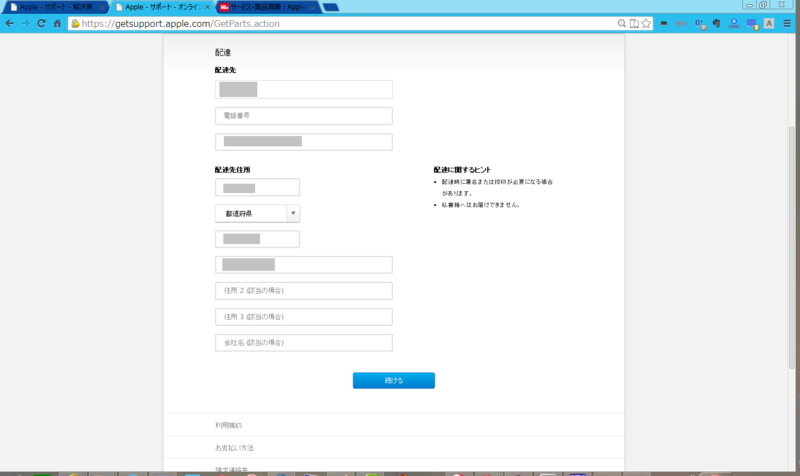The image size is (800, 476).
Task: Open the Hatena Bookmark B! extension
Action: pyautogui.click(x=700, y=24)
